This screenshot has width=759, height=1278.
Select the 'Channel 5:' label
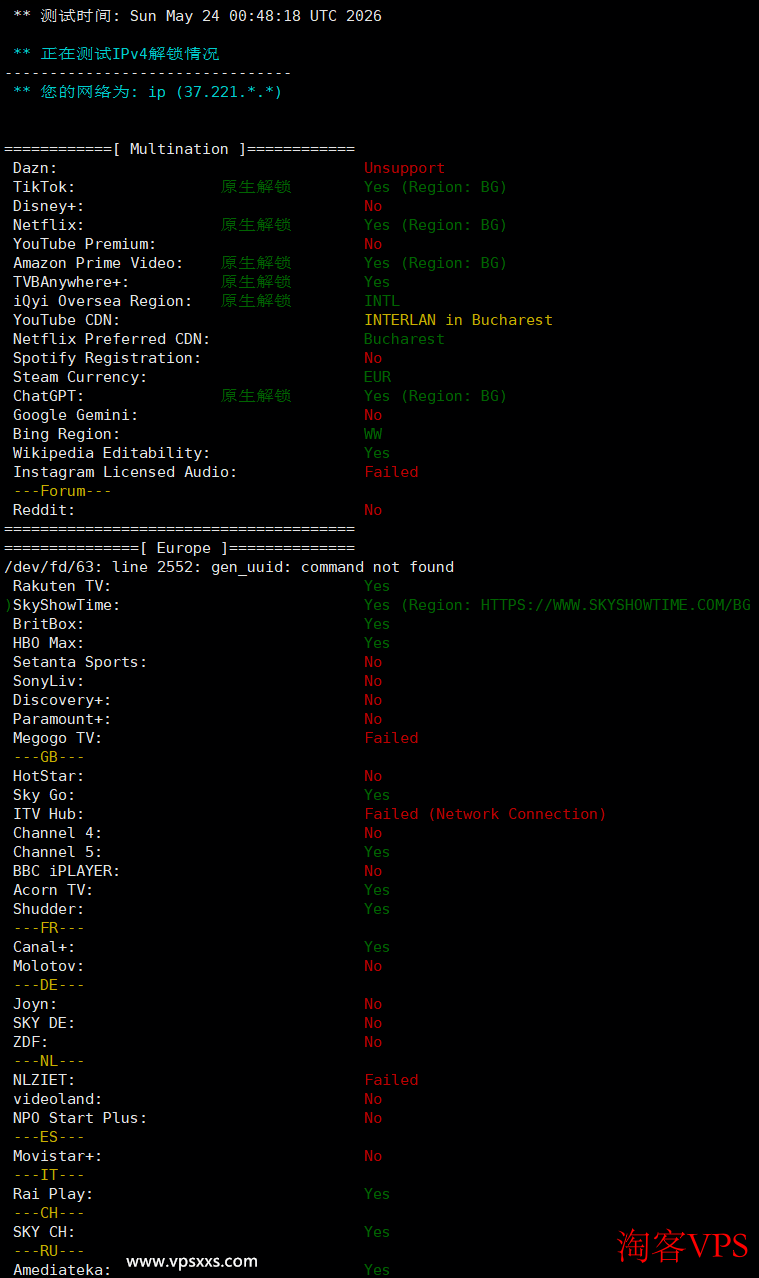[57, 852]
